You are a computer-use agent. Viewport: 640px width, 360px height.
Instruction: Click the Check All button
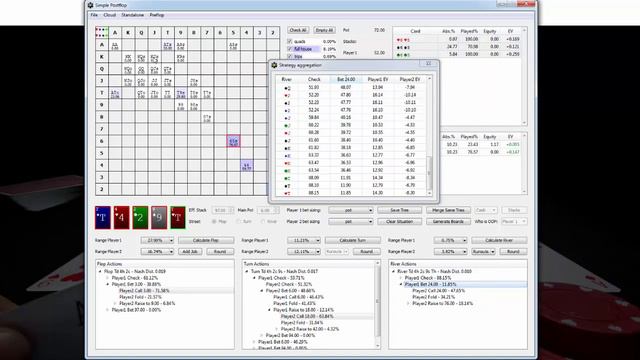298,30
